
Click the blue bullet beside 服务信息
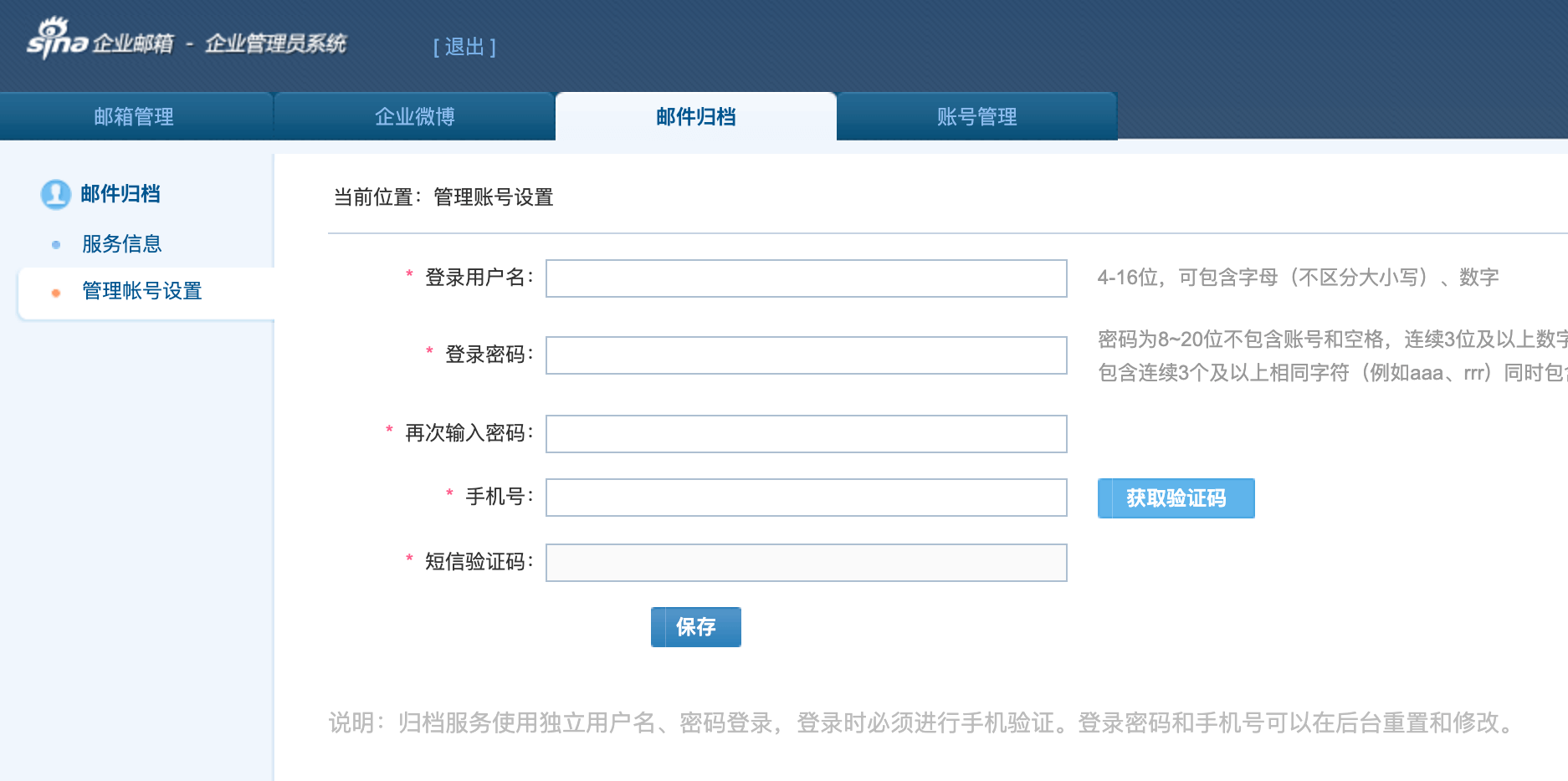(56, 245)
